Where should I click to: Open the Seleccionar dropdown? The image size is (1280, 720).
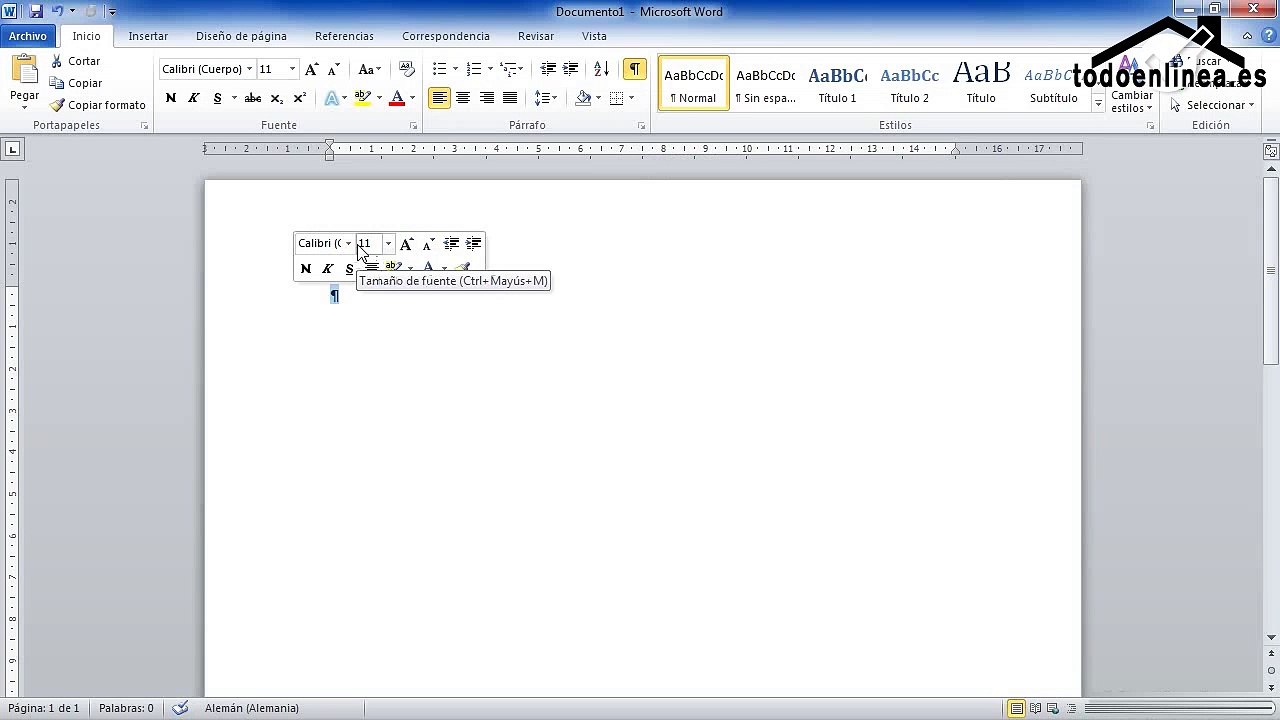coord(1211,105)
